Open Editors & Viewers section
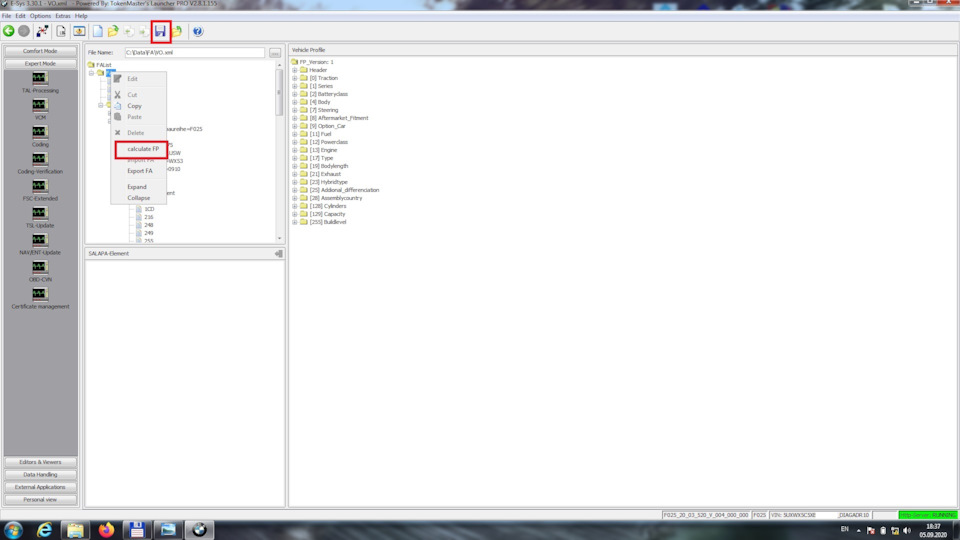This screenshot has height=540, width=960. point(40,462)
